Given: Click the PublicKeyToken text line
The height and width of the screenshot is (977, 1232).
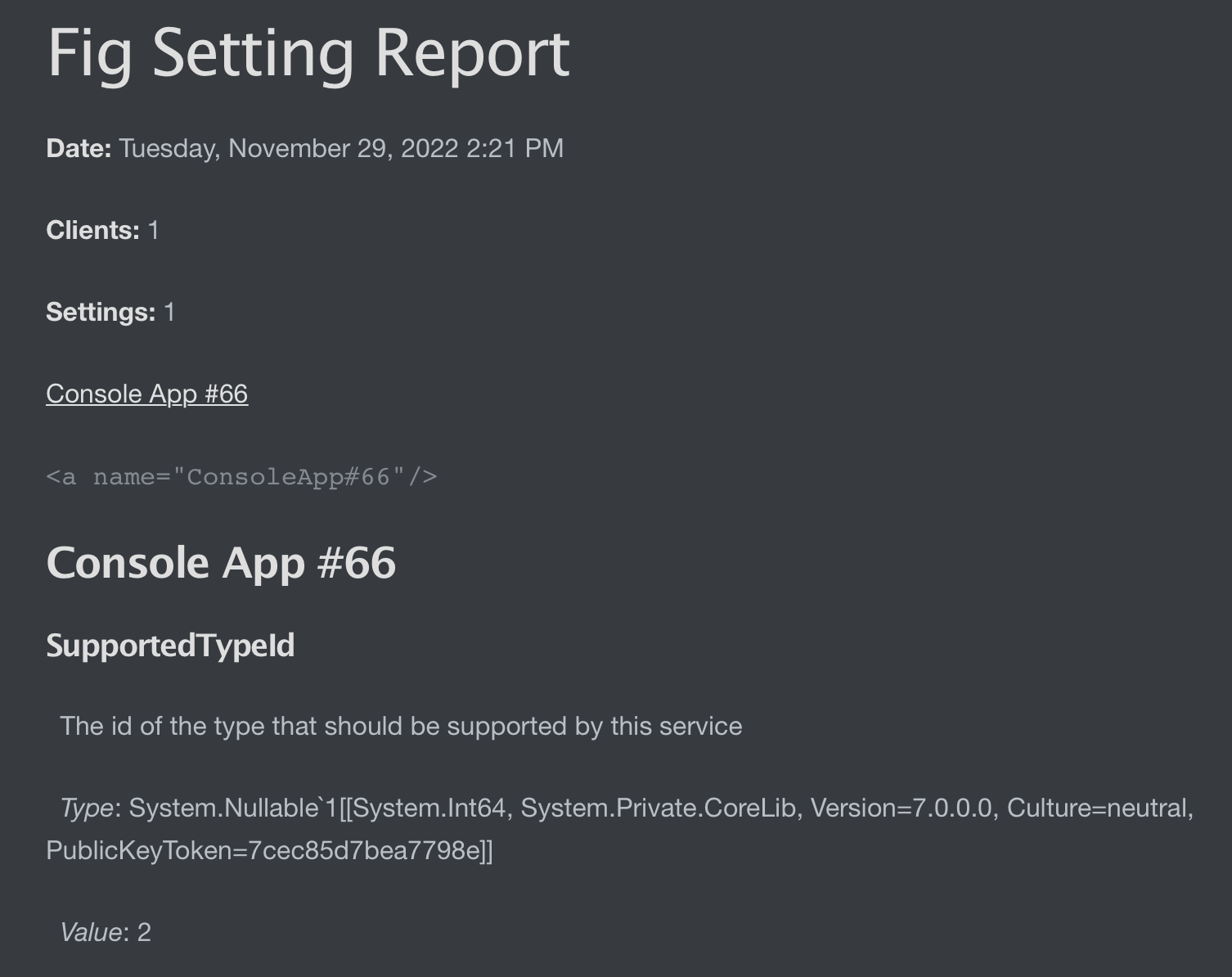Looking at the screenshot, I should pos(270,851).
